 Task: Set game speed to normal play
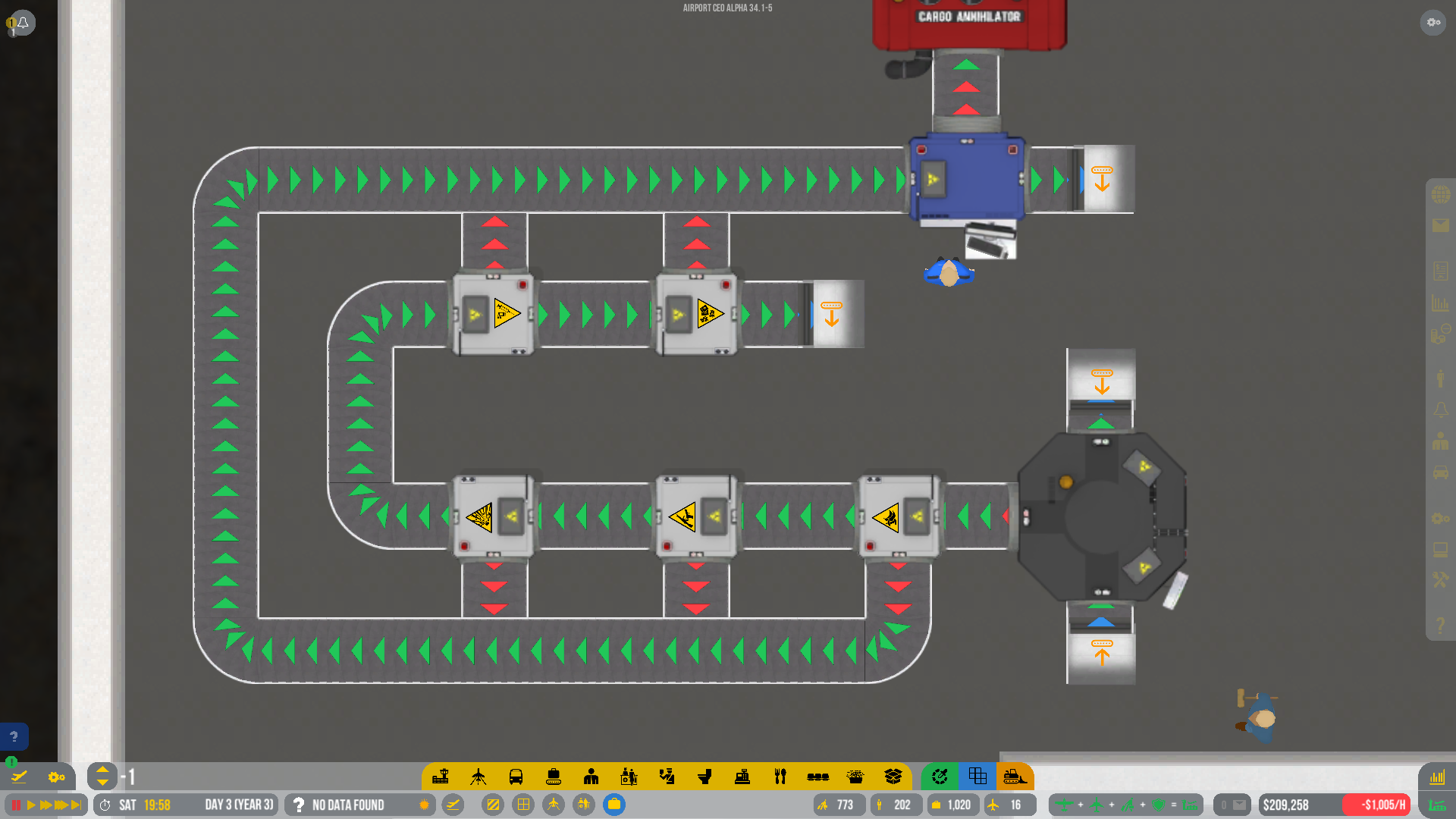30,805
